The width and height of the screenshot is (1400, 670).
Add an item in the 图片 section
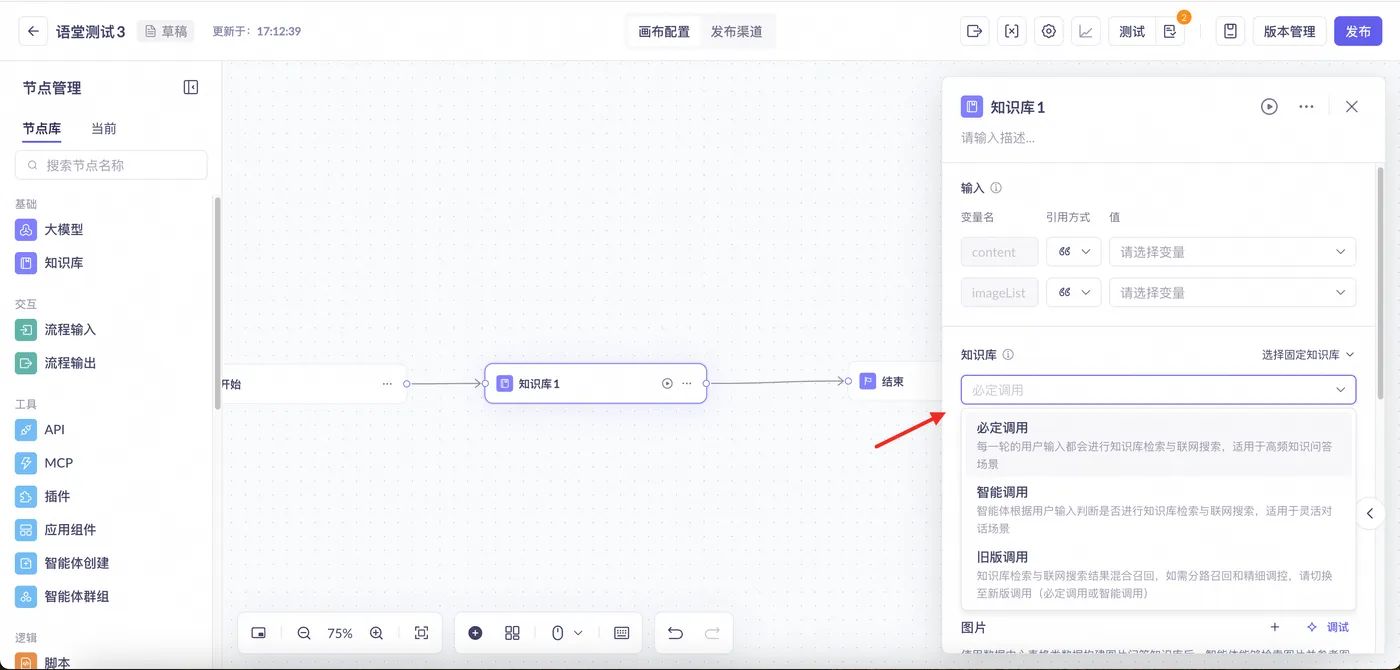point(1275,627)
